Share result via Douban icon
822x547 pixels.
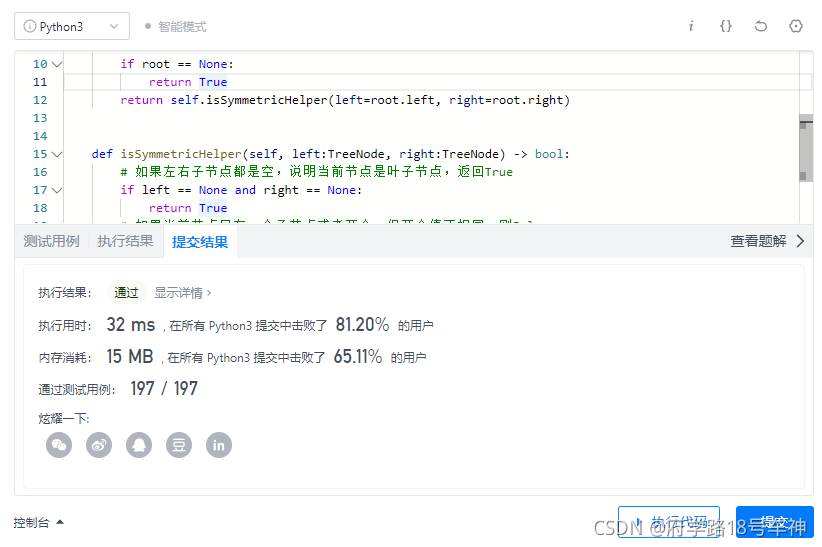179,445
